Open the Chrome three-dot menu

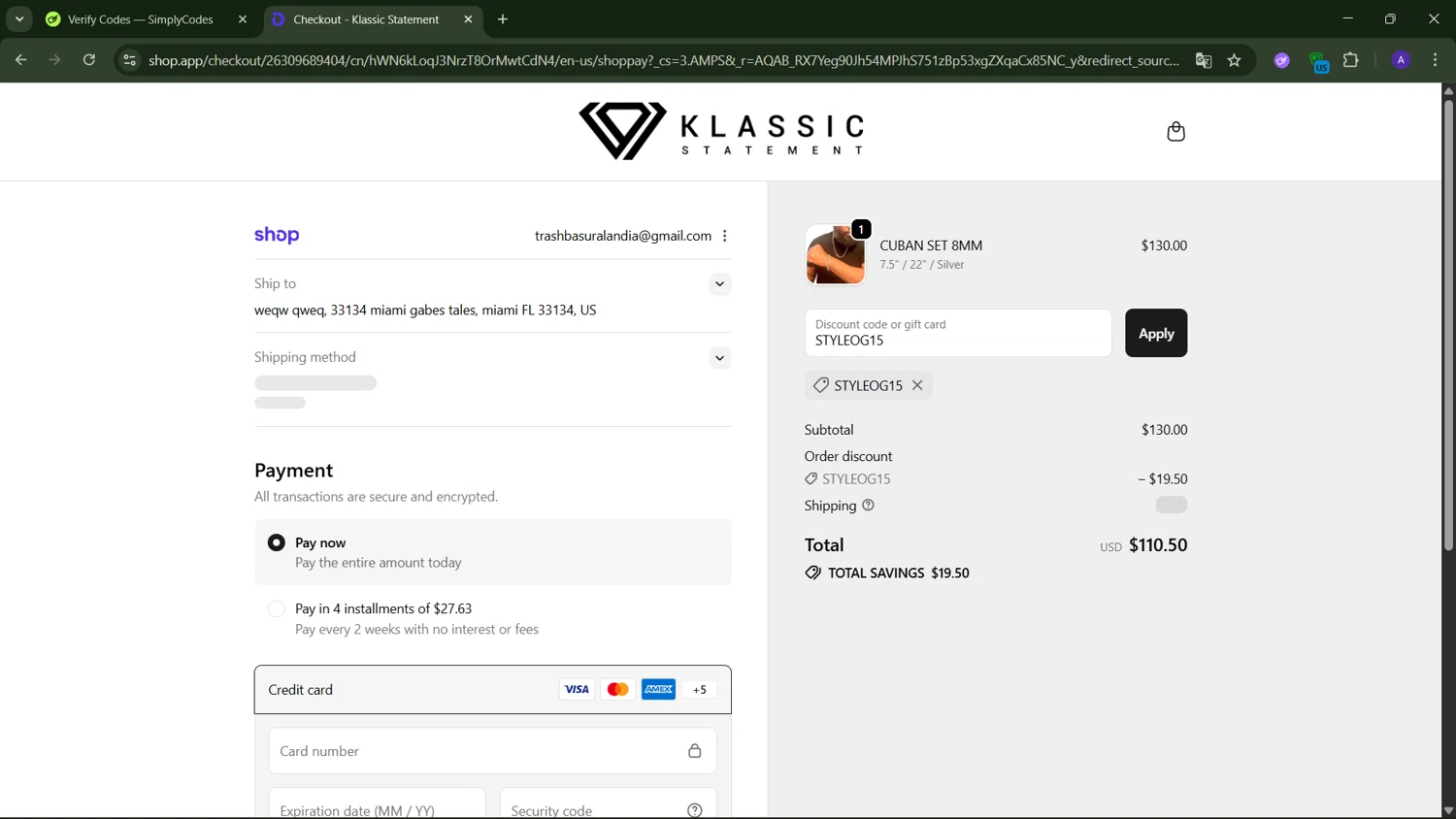(x=1435, y=60)
